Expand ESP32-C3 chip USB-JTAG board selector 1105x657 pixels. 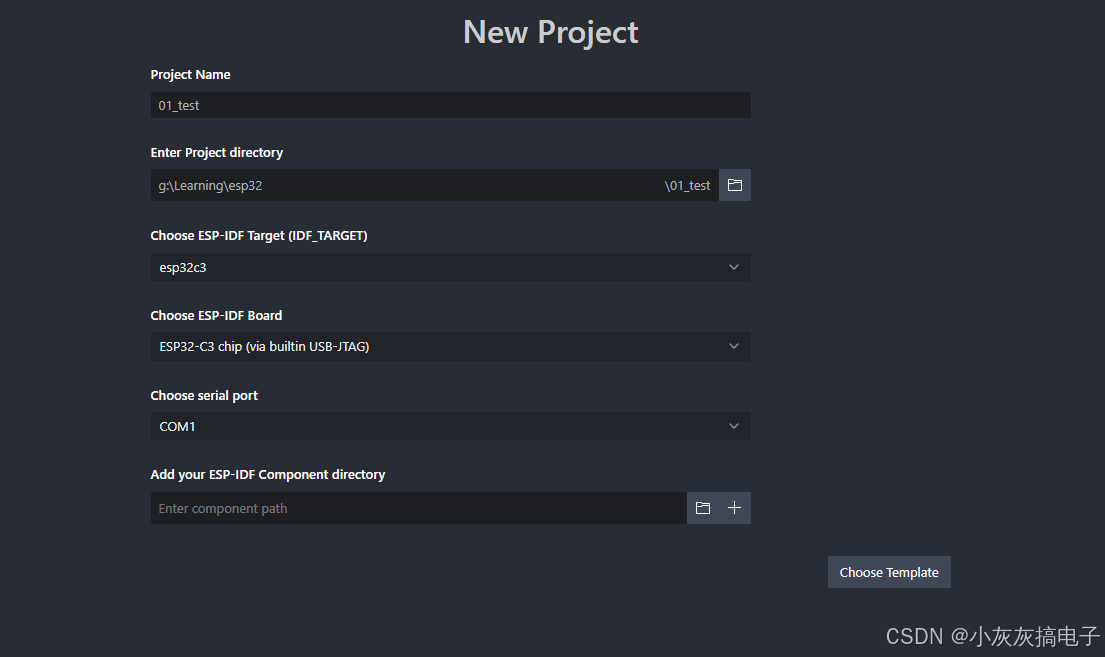450,346
